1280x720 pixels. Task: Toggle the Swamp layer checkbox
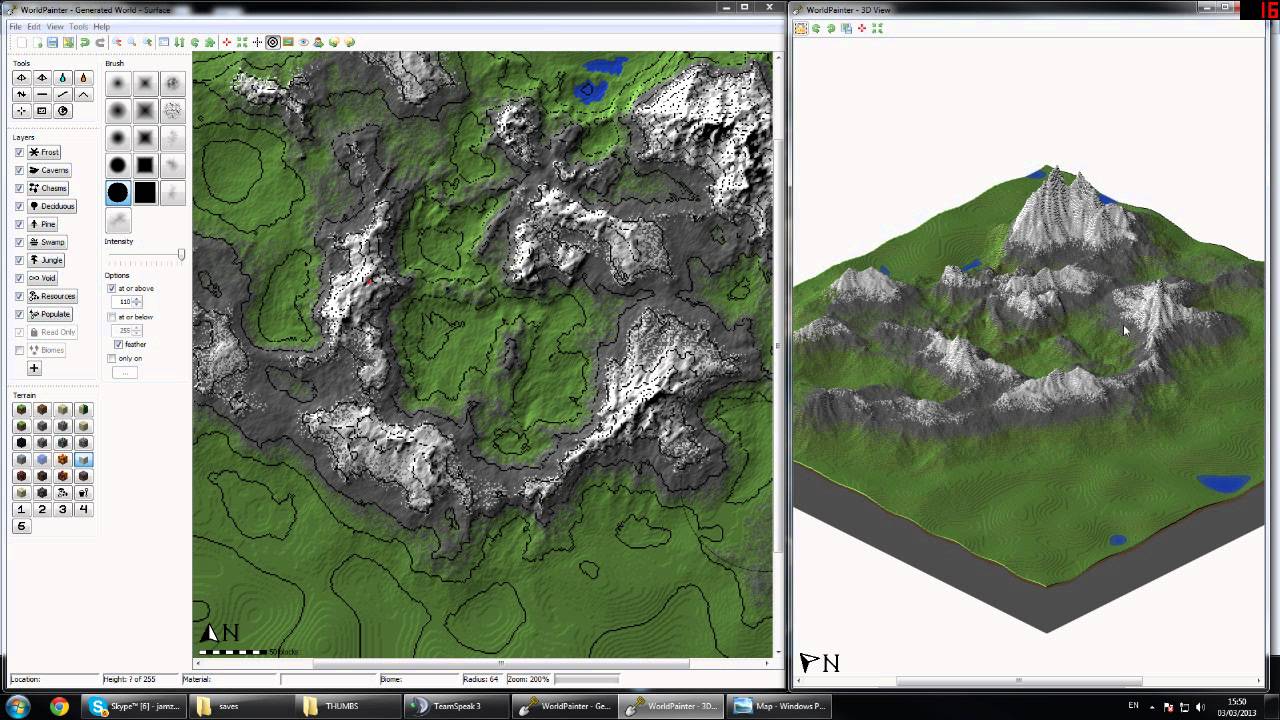click(x=20, y=242)
